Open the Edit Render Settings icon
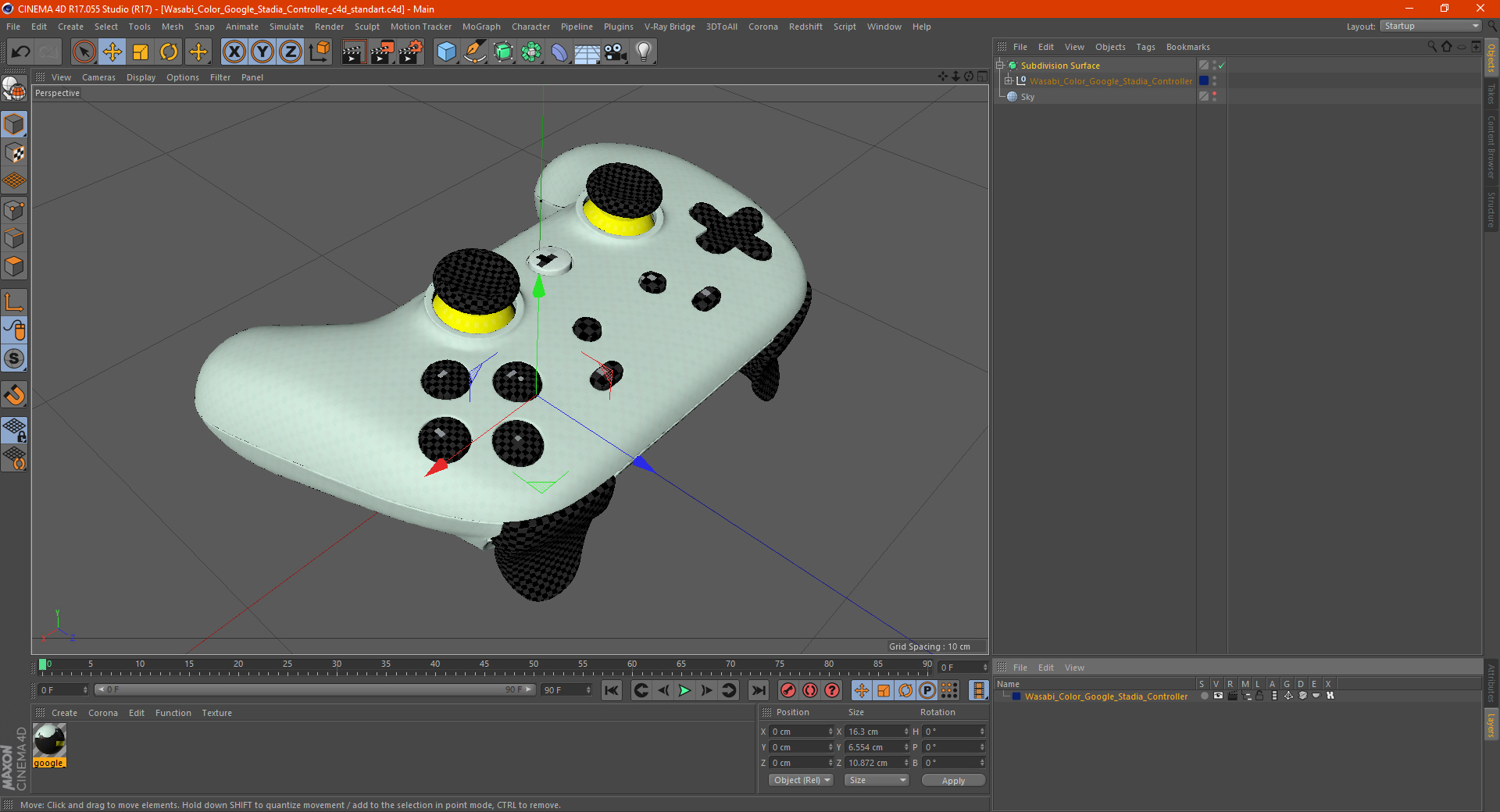Image resolution: width=1500 pixels, height=812 pixels. coord(411,52)
